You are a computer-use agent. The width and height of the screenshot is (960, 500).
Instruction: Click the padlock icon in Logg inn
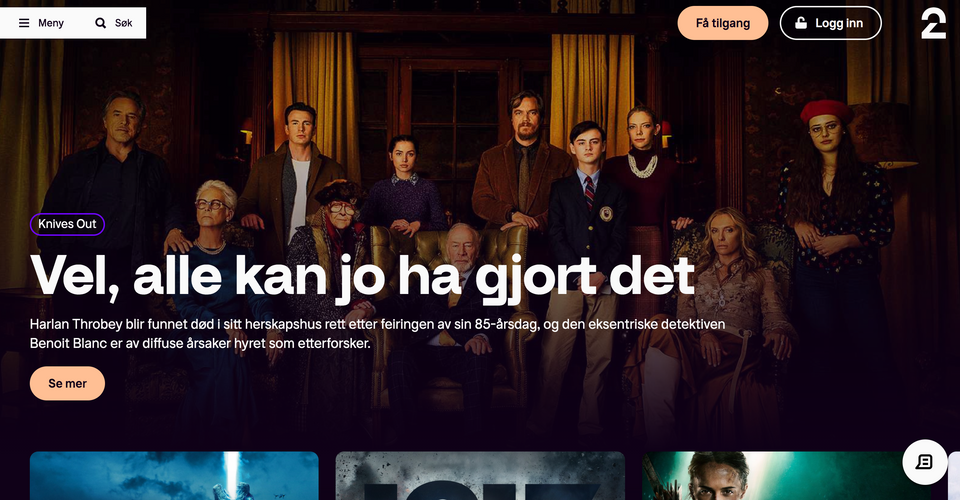801,23
